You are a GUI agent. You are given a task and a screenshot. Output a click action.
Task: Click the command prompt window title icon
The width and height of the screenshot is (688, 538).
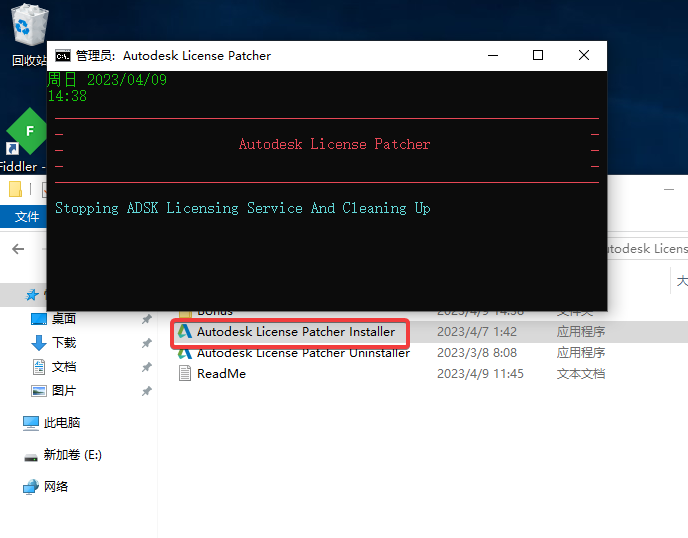click(x=63, y=56)
